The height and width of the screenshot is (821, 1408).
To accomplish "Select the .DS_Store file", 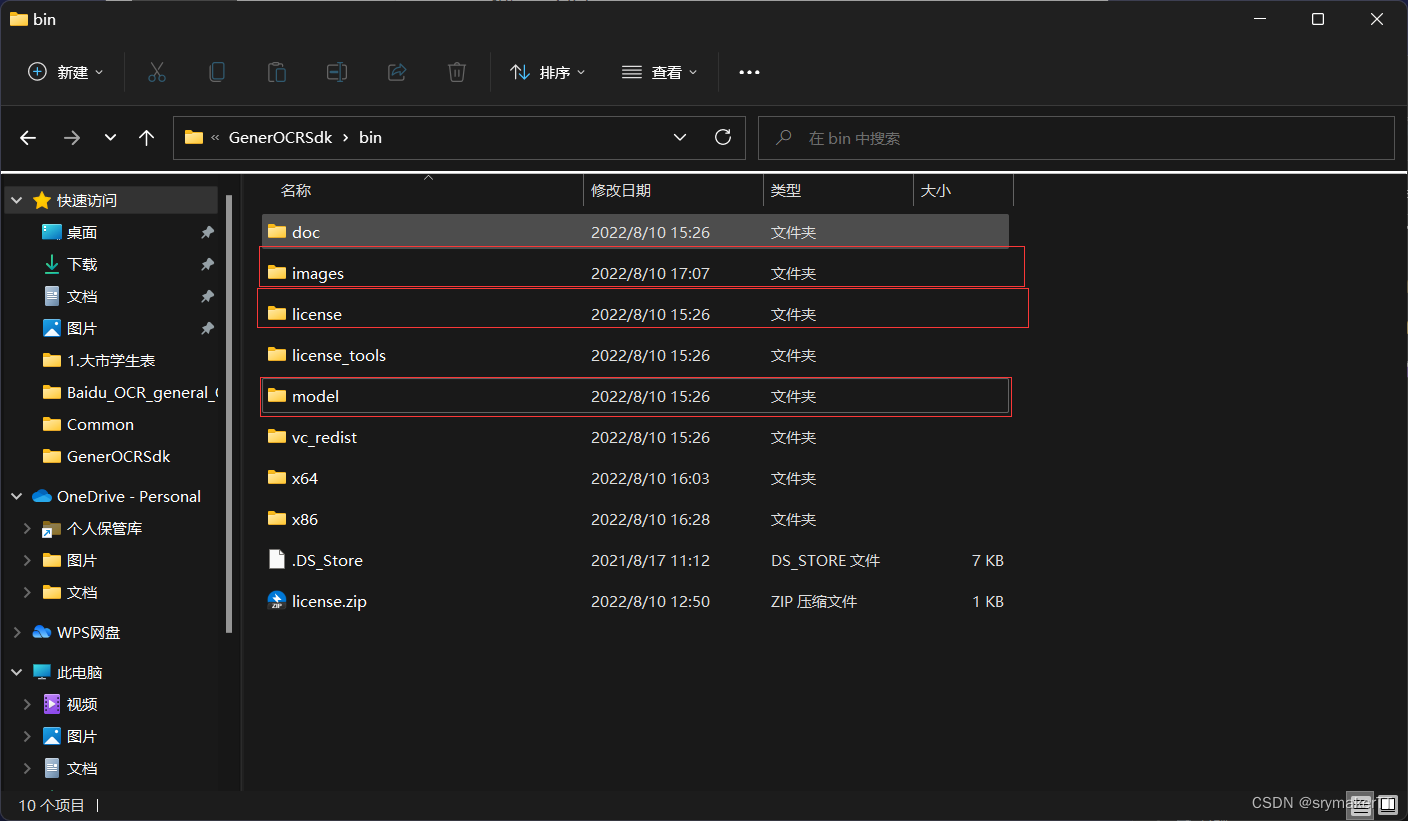I will coord(635,560).
